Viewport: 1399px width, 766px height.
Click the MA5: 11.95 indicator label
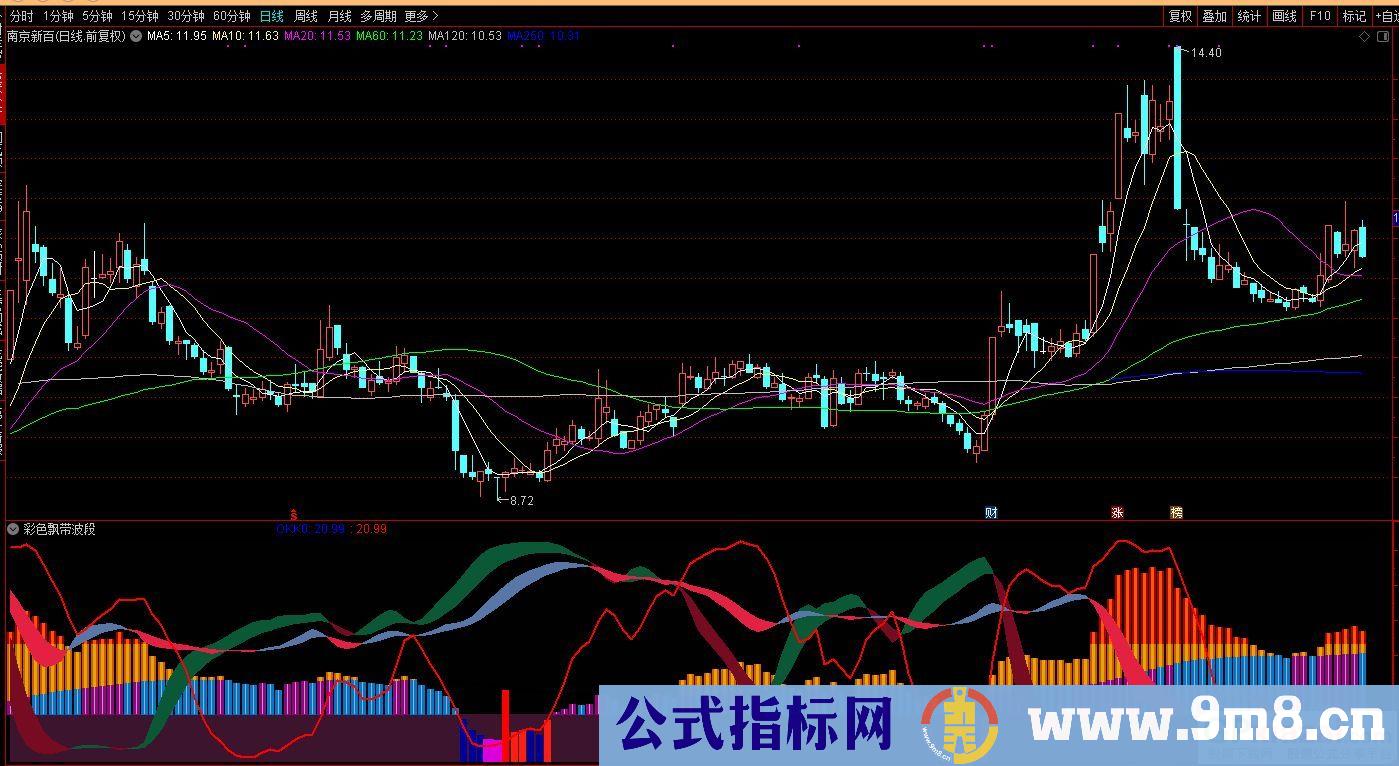pos(177,36)
